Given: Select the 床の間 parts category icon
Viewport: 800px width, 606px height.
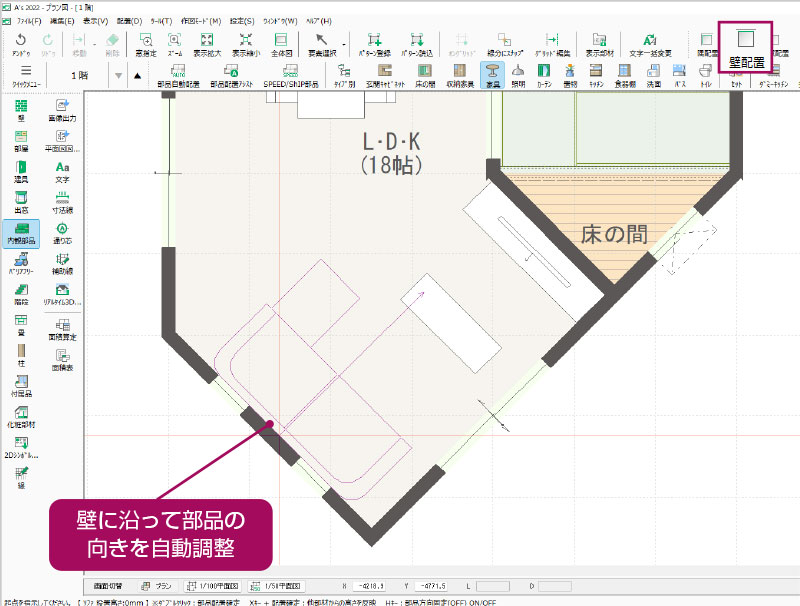Looking at the screenshot, I should [424, 75].
